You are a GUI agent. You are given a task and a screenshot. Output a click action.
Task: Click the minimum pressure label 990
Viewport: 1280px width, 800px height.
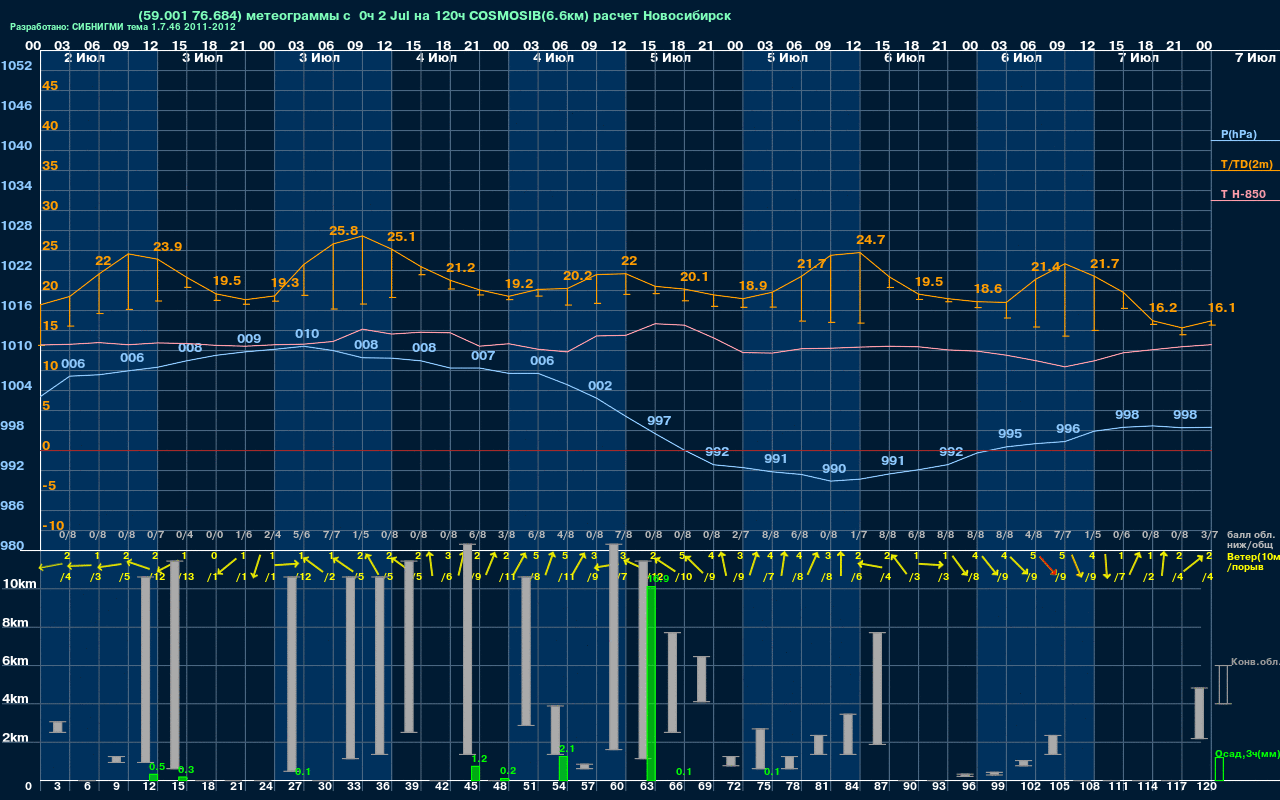click(834, 469)
